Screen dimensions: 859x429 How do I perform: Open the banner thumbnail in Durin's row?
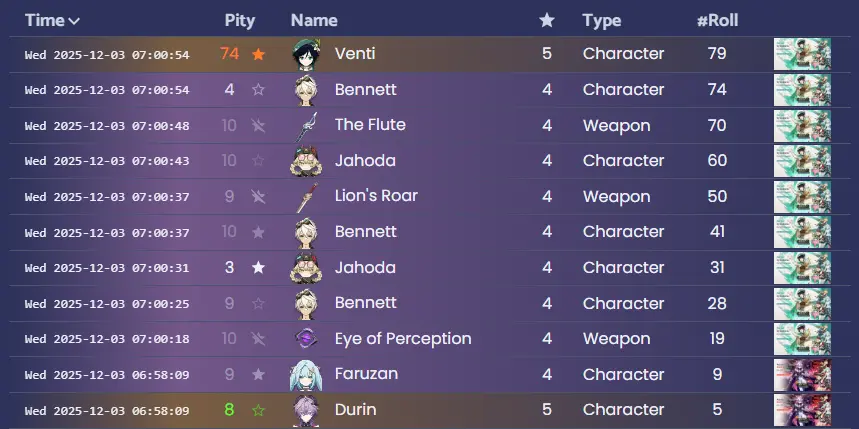802,410
